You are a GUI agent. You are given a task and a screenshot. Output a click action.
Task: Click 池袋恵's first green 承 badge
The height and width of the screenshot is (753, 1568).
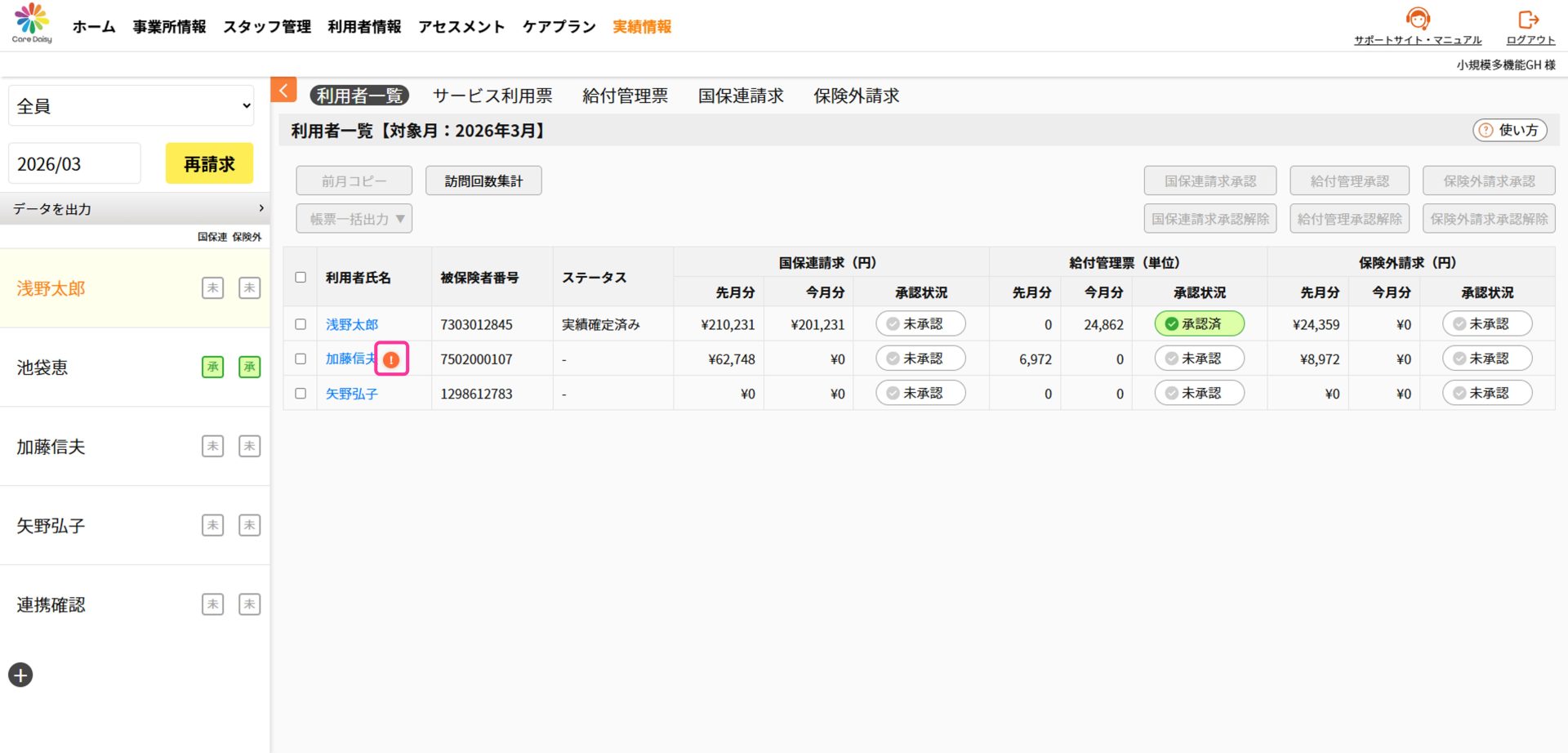point(212,368)
